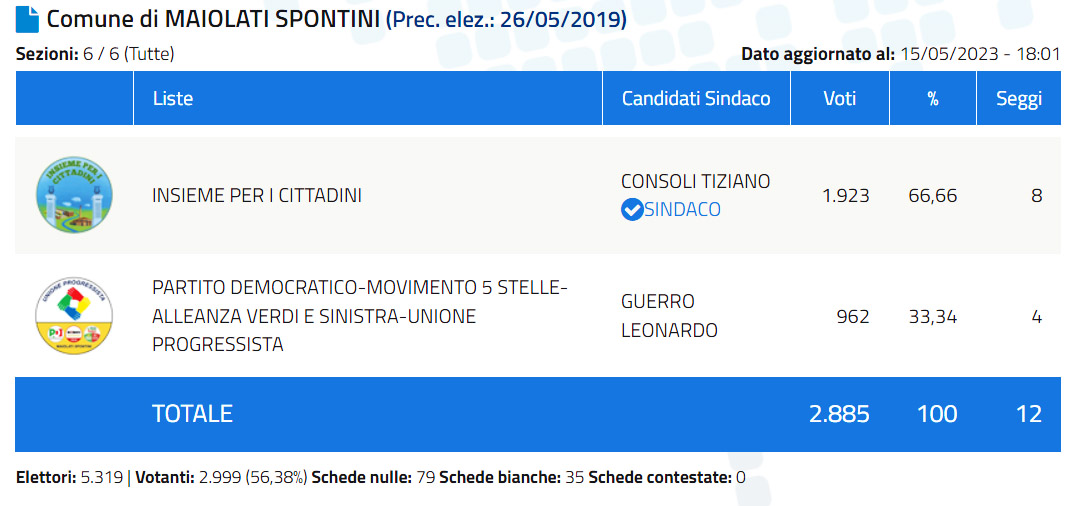Click the Sindaco checkmark icon

tap(632, 210)
